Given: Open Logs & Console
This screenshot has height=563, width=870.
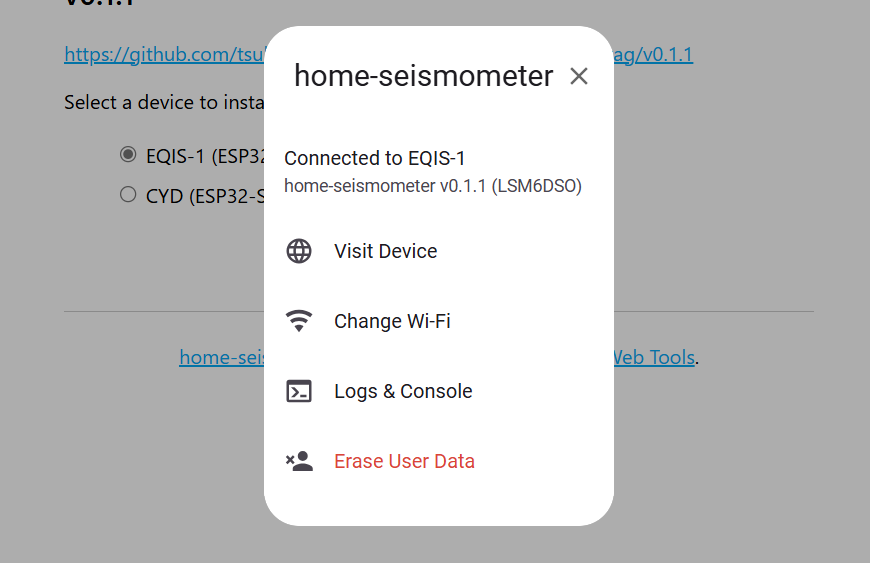Looking at the screenshot, I should [x=403, y=391].
